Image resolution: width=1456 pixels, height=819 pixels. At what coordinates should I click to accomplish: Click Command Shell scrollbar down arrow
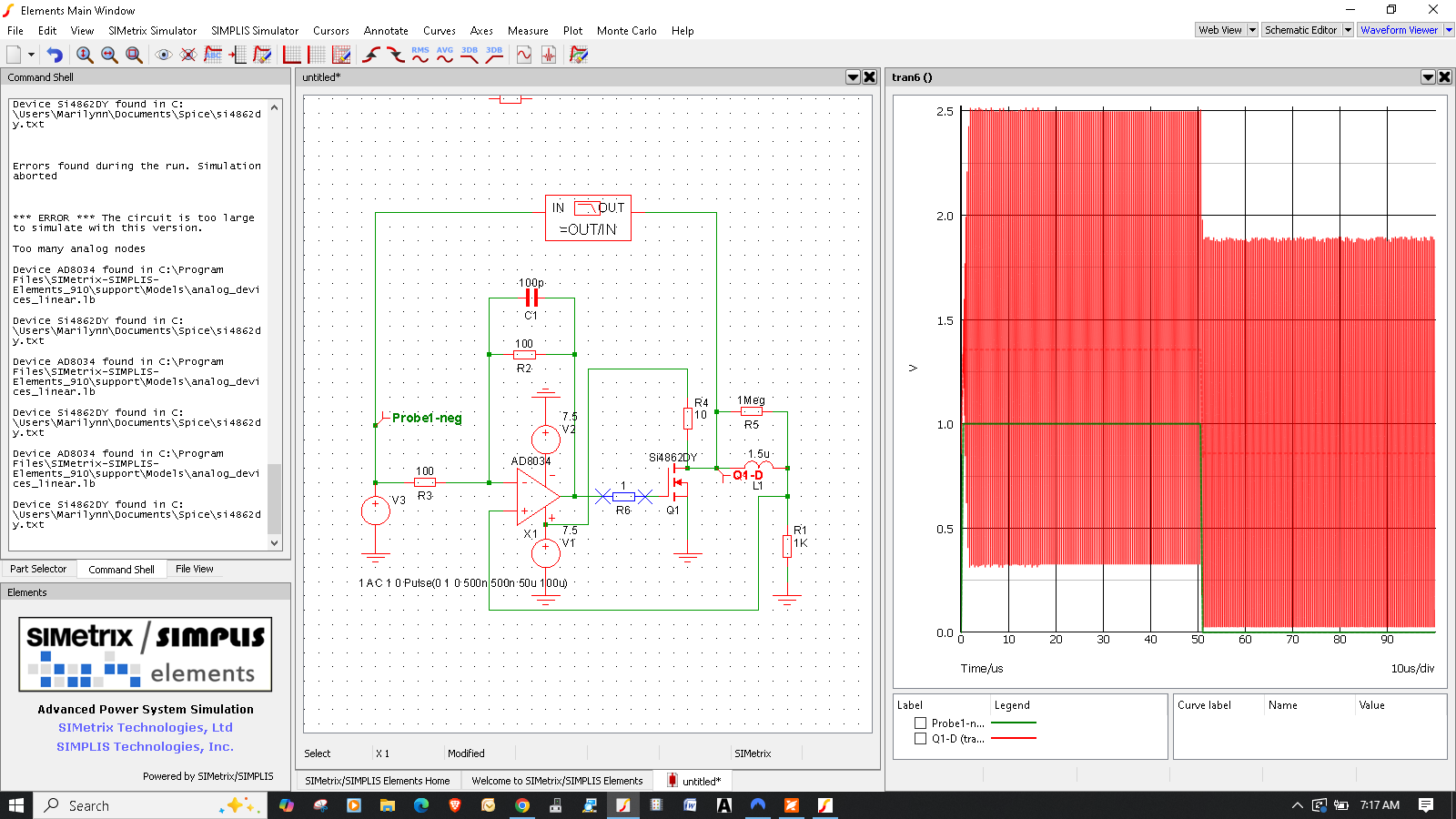[x=275, y=543]
